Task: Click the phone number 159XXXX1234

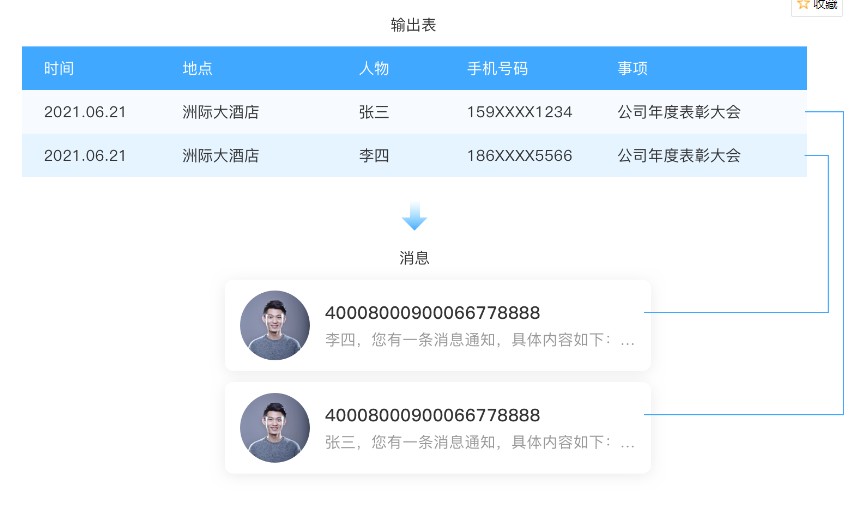Action: [519, 112]
